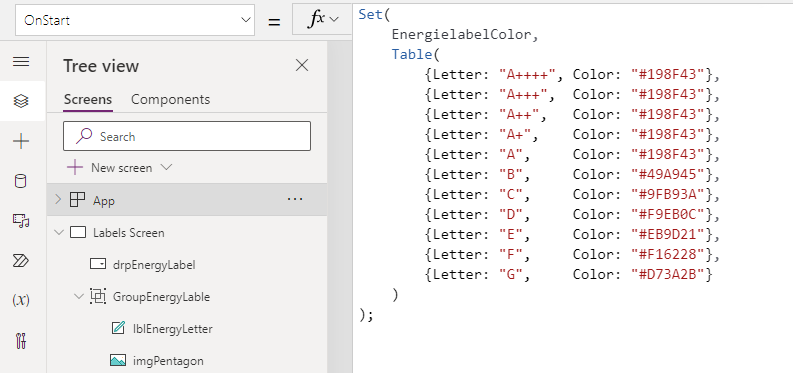The width and height of the screenshot is (793, 373).
Task: Click the Tree view panel title
Action: pyautogui.click(x=101, y=66)
